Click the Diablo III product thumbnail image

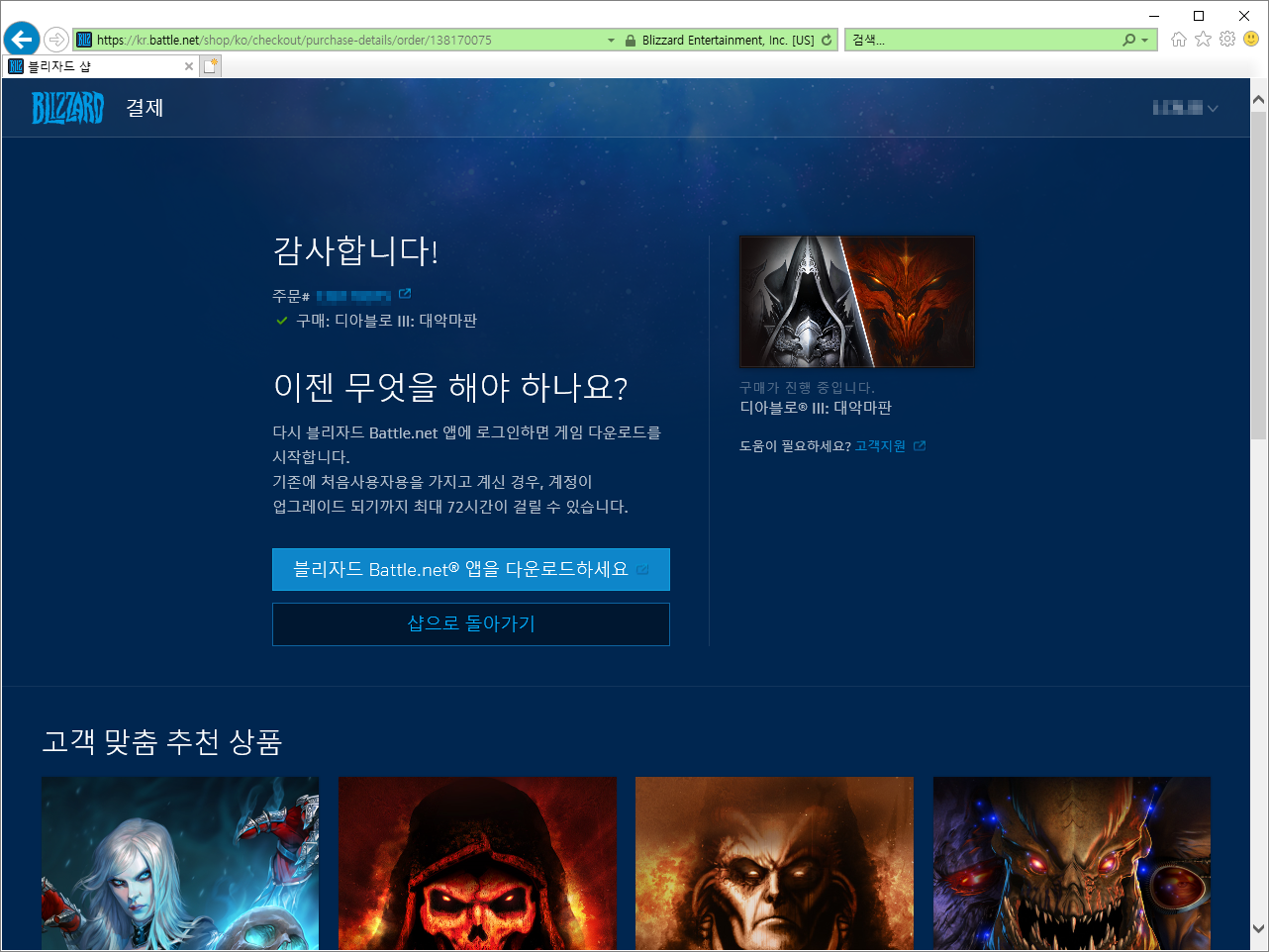(x=857, y=301)
